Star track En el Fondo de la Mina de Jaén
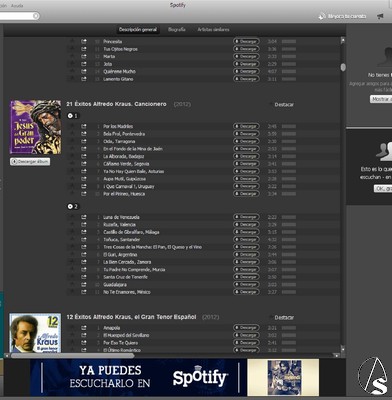This screenshot has width=392, height=400. [x=72, y=149]
